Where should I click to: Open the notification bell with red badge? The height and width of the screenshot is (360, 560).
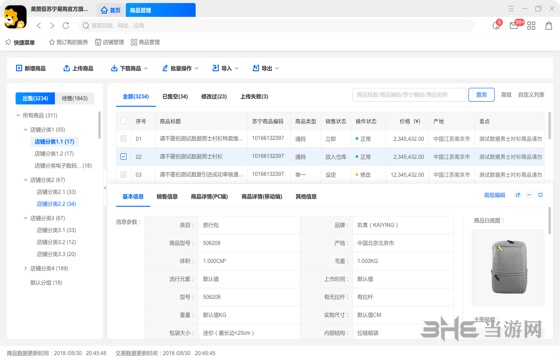(x=496, y=25)
